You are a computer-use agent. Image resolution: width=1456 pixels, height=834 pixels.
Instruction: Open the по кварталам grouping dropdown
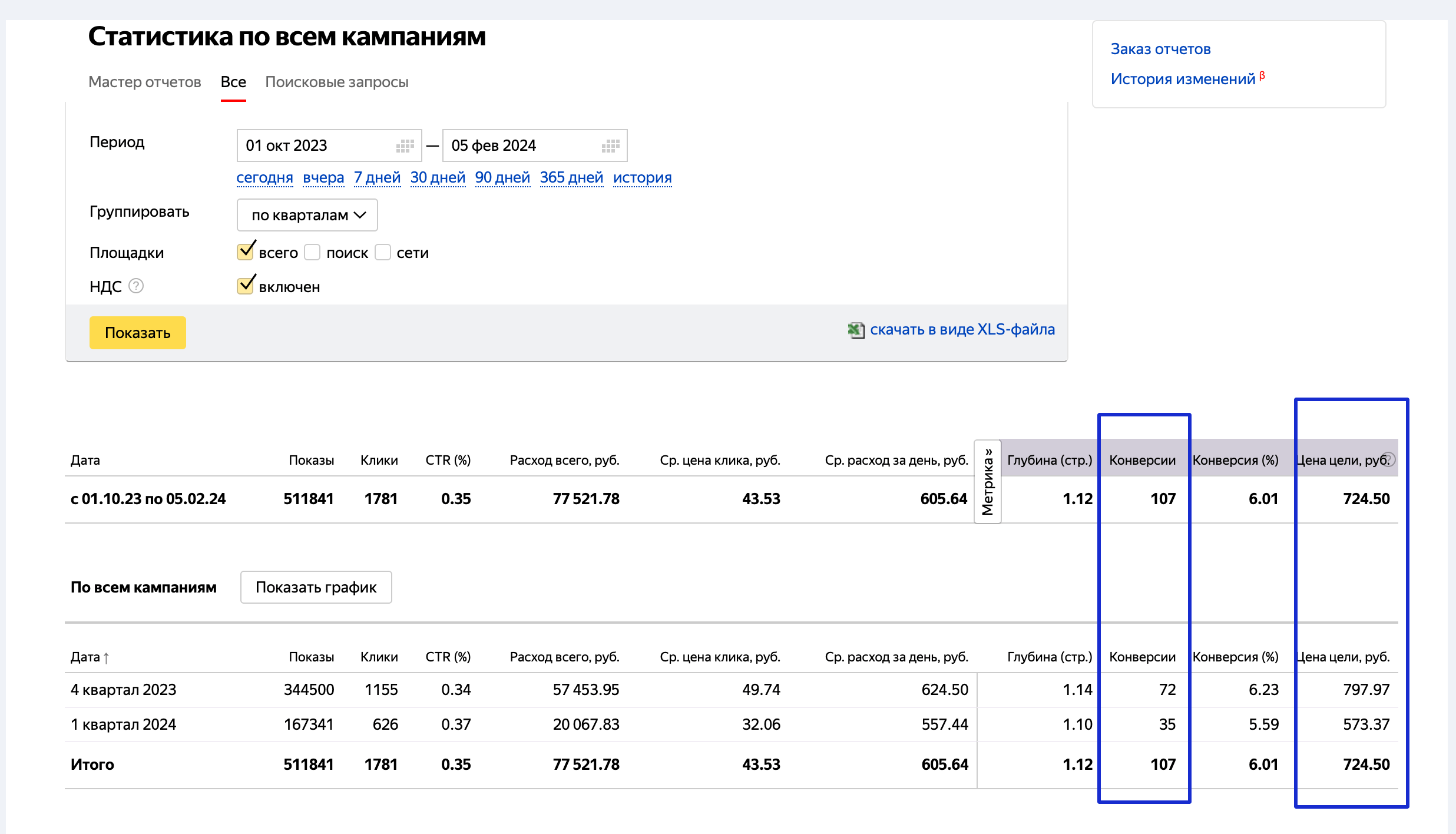307,215
